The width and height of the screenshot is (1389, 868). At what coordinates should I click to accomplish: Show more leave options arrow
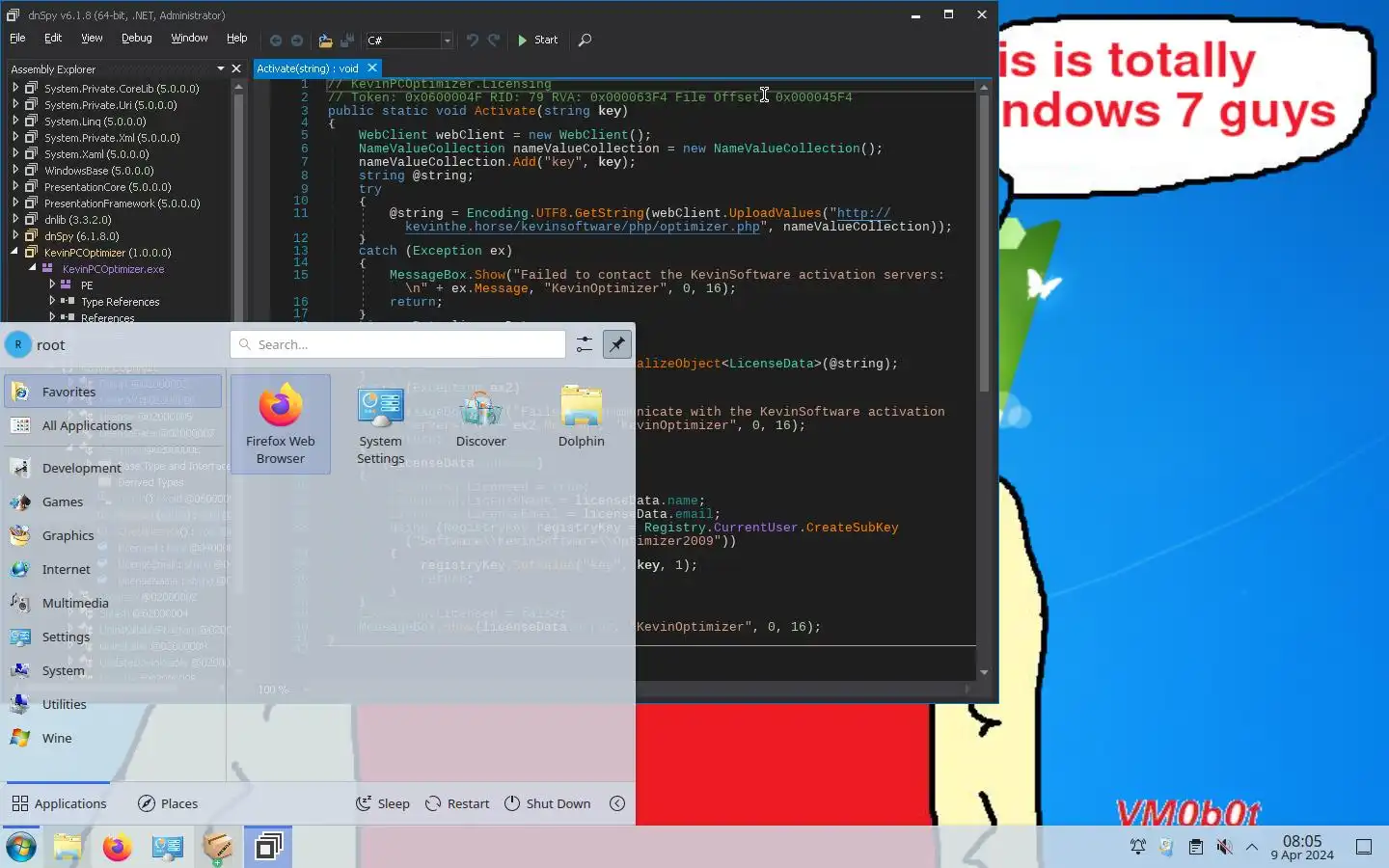[x=617, y=803]
